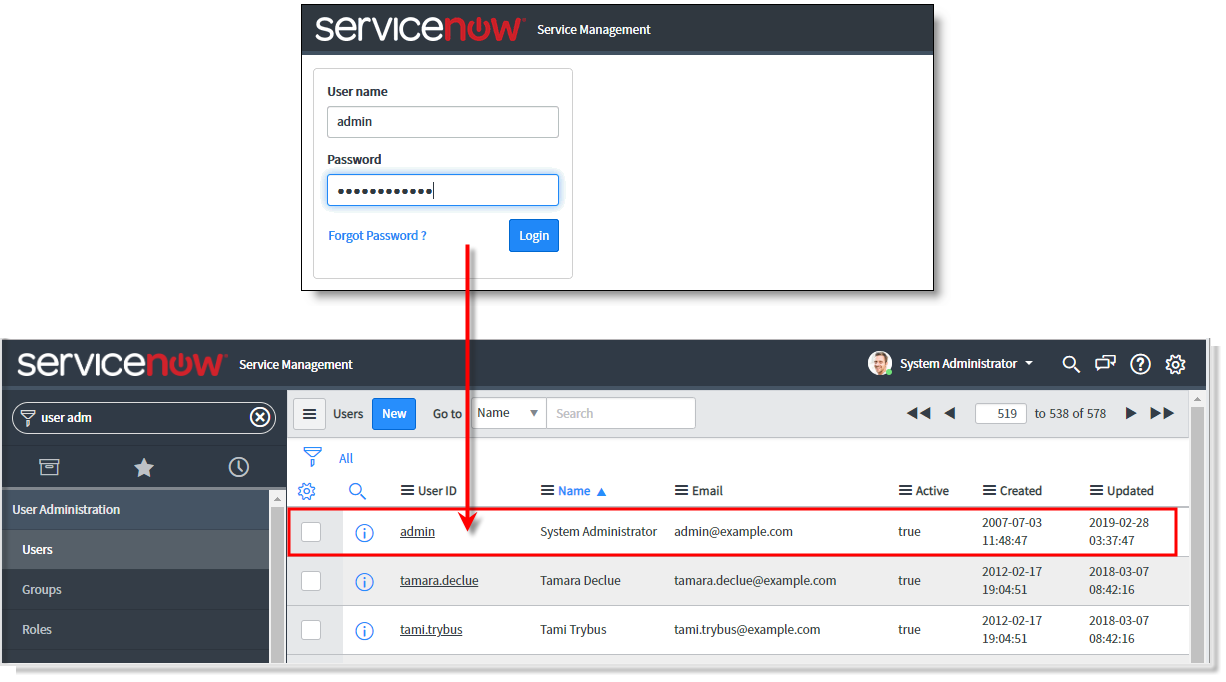
Task: Select Roles under User Administration
Action: pyautogui.click(x=36, y=629)
